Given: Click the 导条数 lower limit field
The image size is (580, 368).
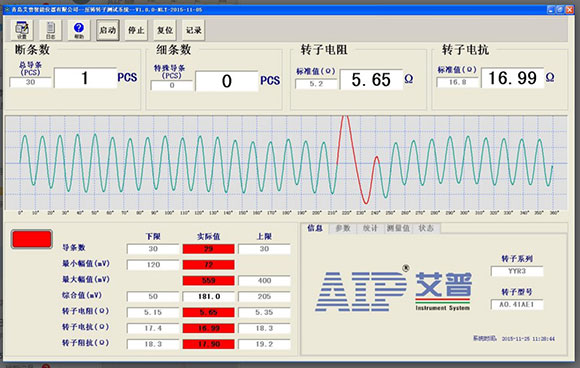Looking at the screenshot, I should (153, 249).
